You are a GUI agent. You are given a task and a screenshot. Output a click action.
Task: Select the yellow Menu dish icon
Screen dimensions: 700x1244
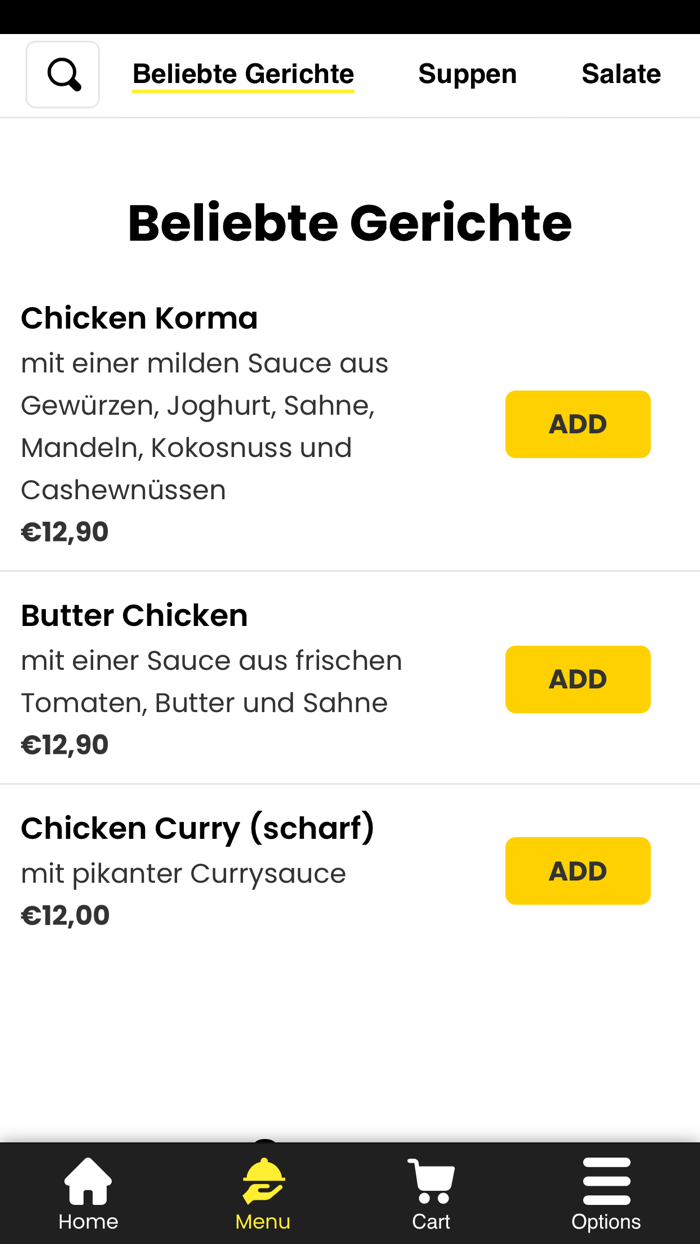click(262, 1180)
